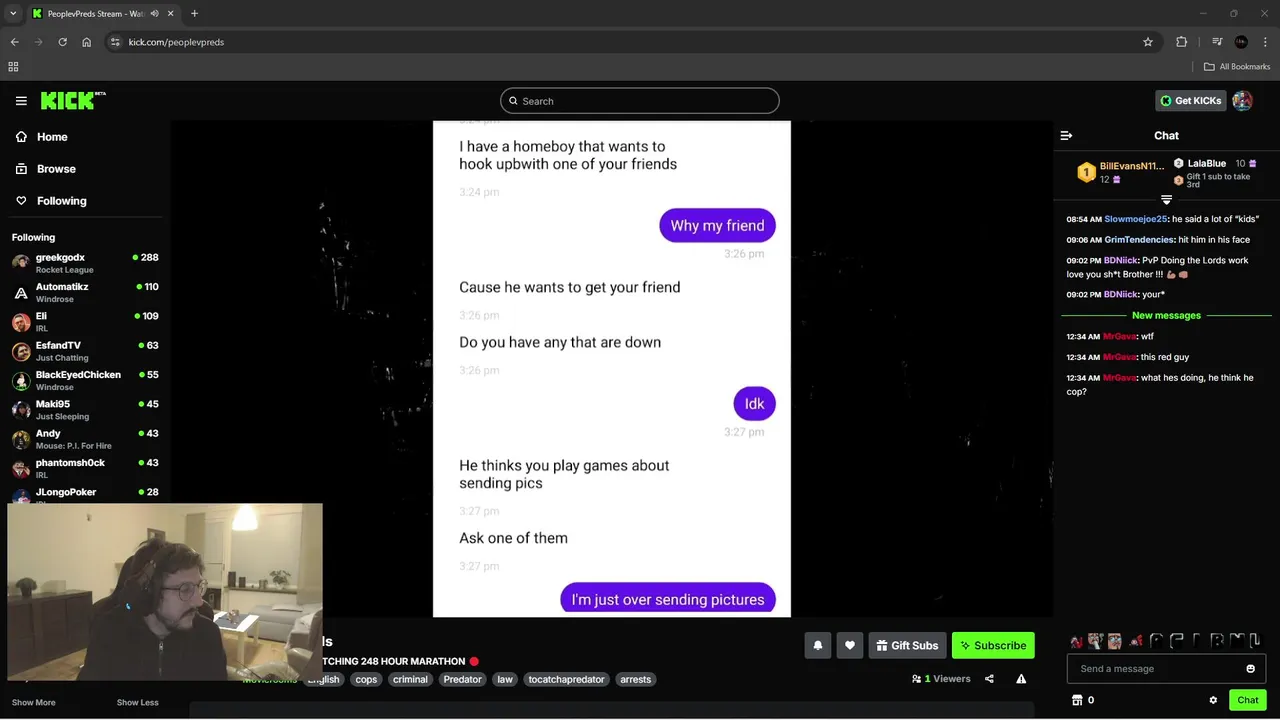Screen dimensions: 1280x720
Task: Select the arrests tag
Action: point(635,679)
